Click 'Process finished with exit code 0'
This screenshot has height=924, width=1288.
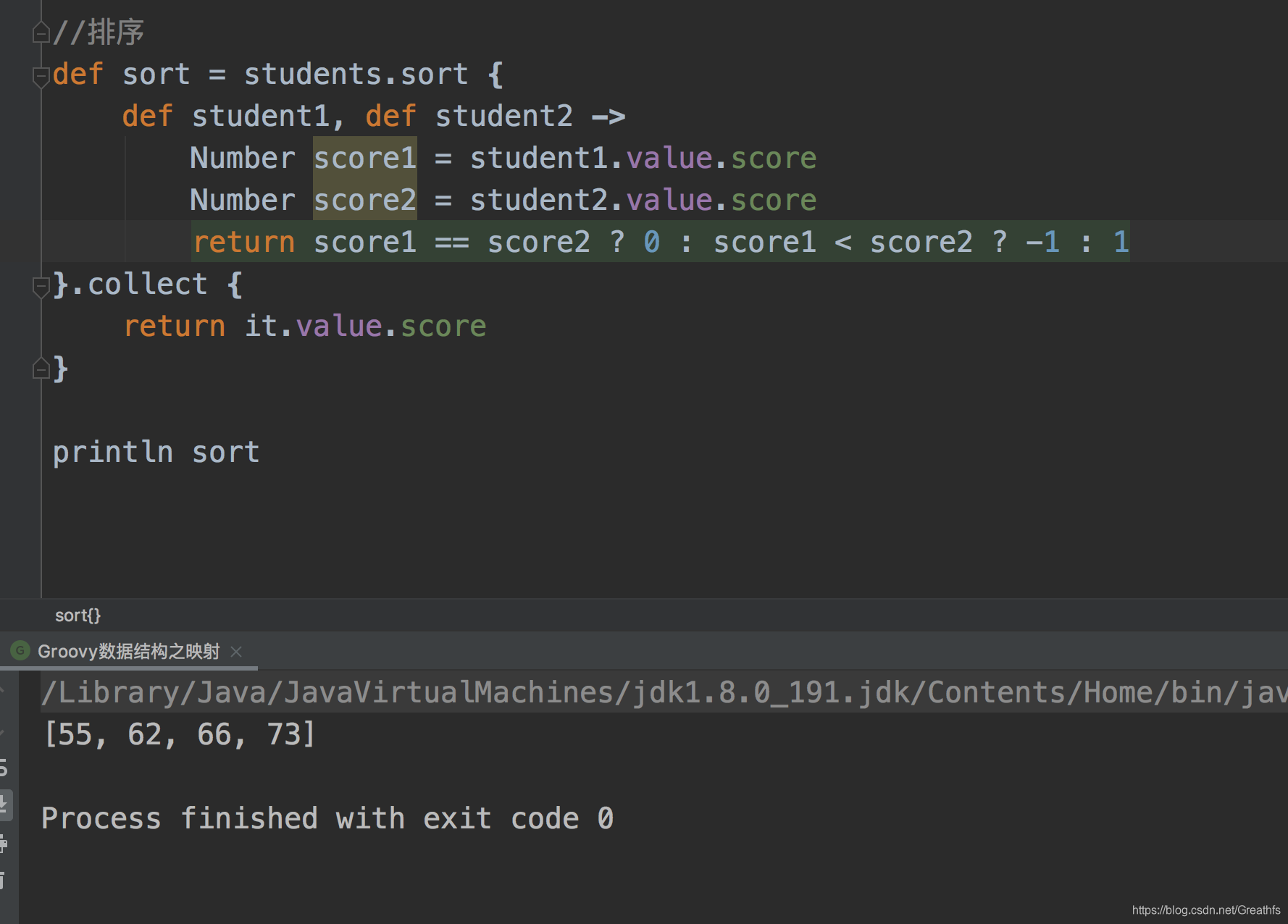[327, 818]
